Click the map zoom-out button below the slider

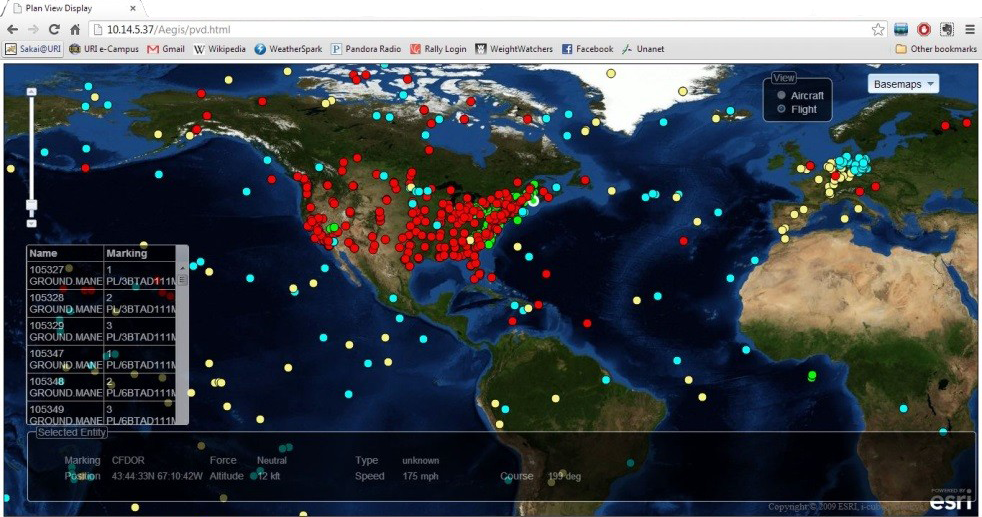pyautogui.click(x=31, y=223)
